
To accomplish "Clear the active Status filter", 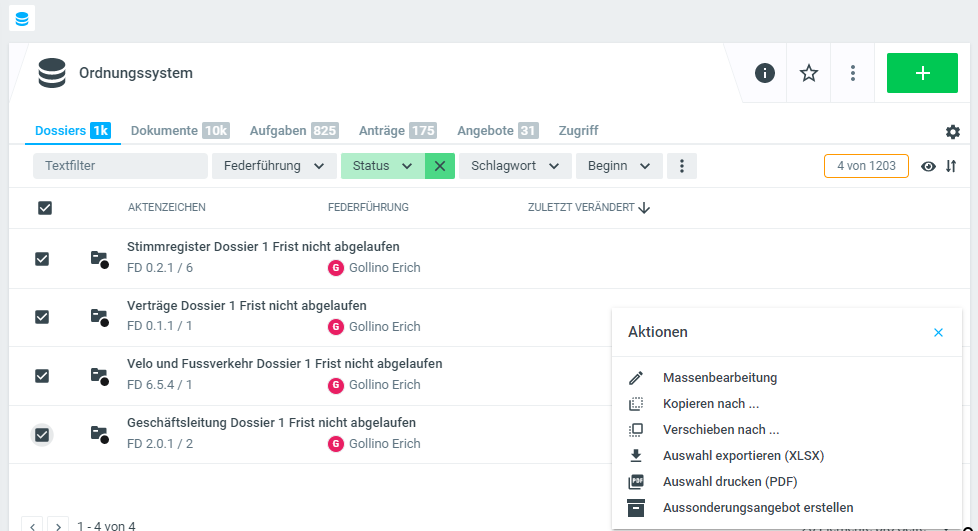I will click(x=440, y=166).
